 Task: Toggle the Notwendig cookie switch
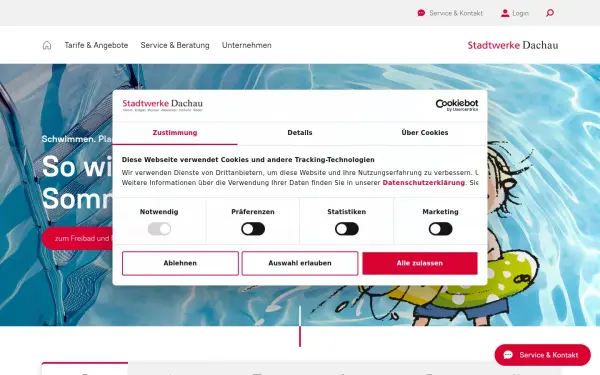point(159,229)
